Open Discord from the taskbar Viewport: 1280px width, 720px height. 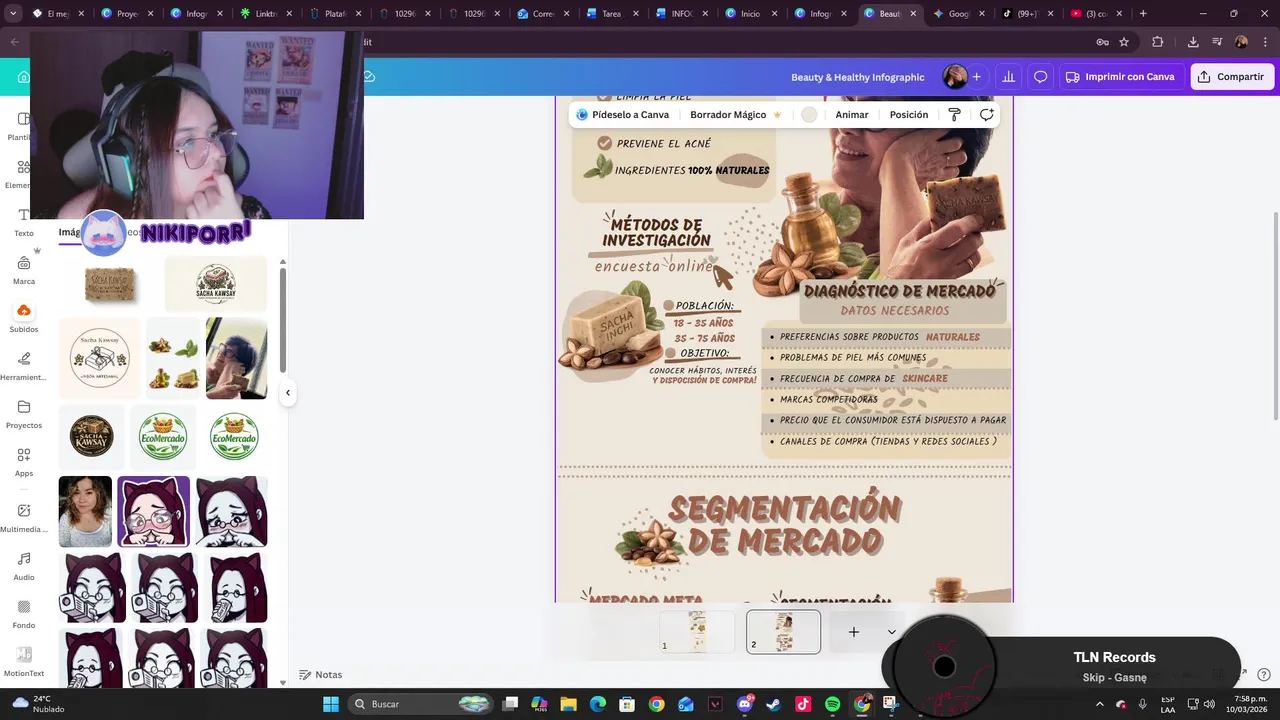(744, 704)
